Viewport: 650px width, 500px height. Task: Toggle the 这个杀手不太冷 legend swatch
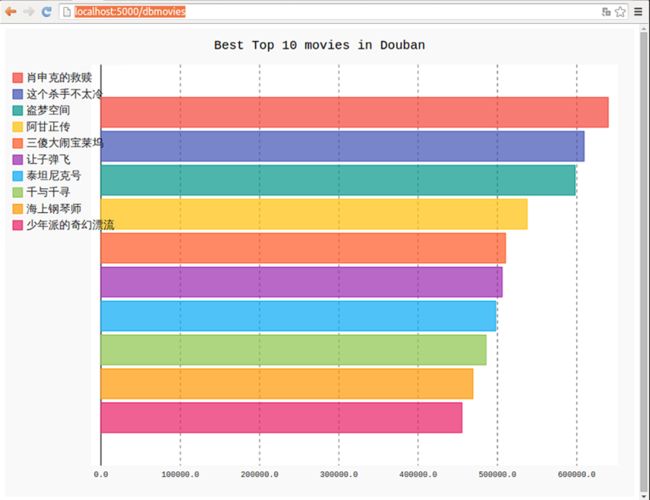17,94
